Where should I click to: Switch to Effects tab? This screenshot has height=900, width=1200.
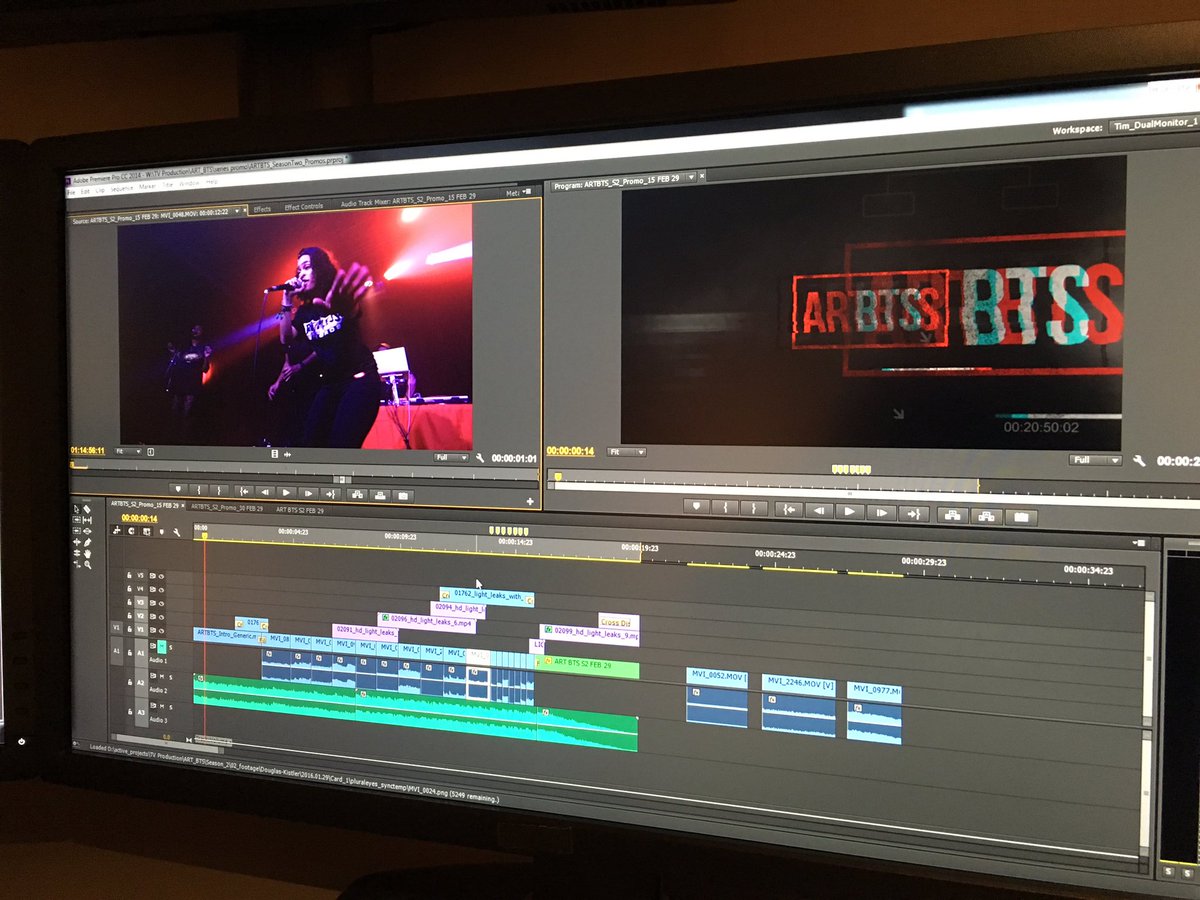(262, 209)
